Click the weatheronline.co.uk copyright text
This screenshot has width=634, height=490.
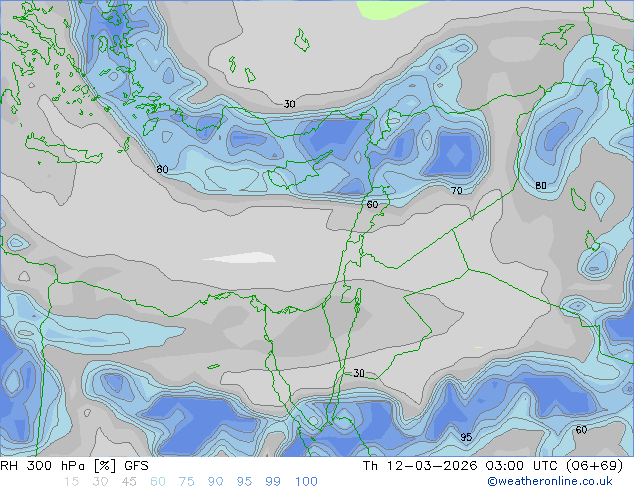point(550,481)
